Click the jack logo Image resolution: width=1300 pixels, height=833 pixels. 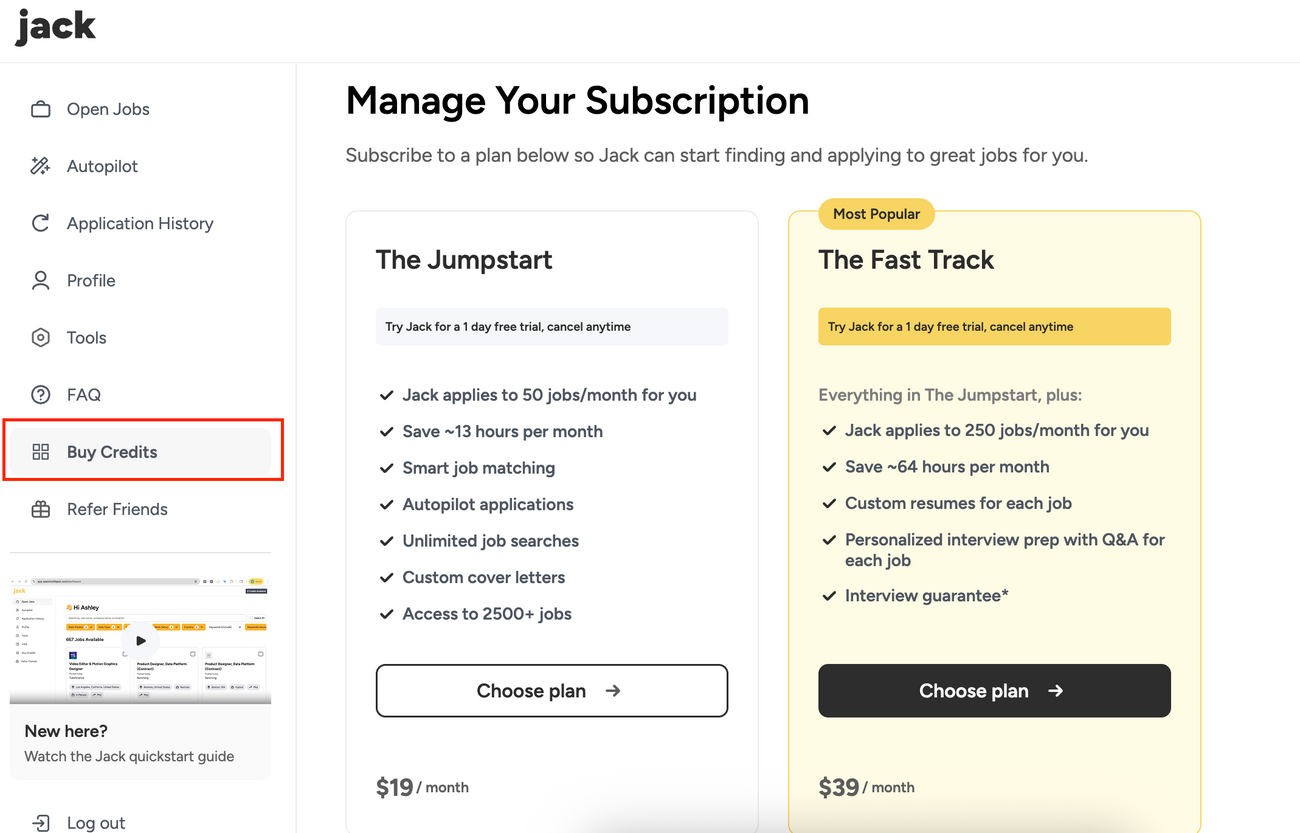[56, 27]
